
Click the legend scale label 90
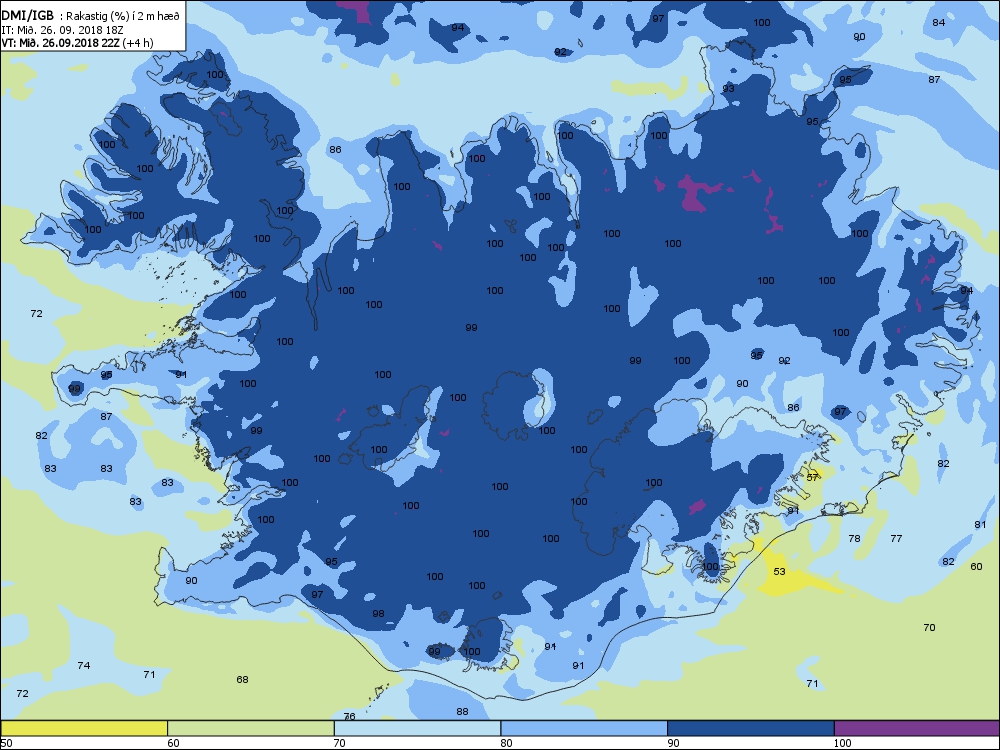coord(673,742)
